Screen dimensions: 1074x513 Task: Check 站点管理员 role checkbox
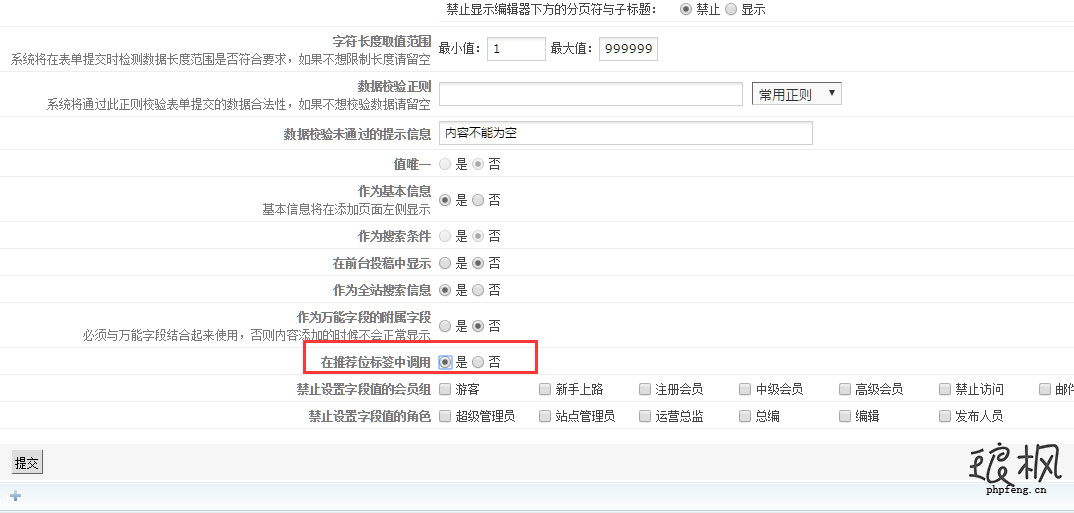click(x=545, y=416)
